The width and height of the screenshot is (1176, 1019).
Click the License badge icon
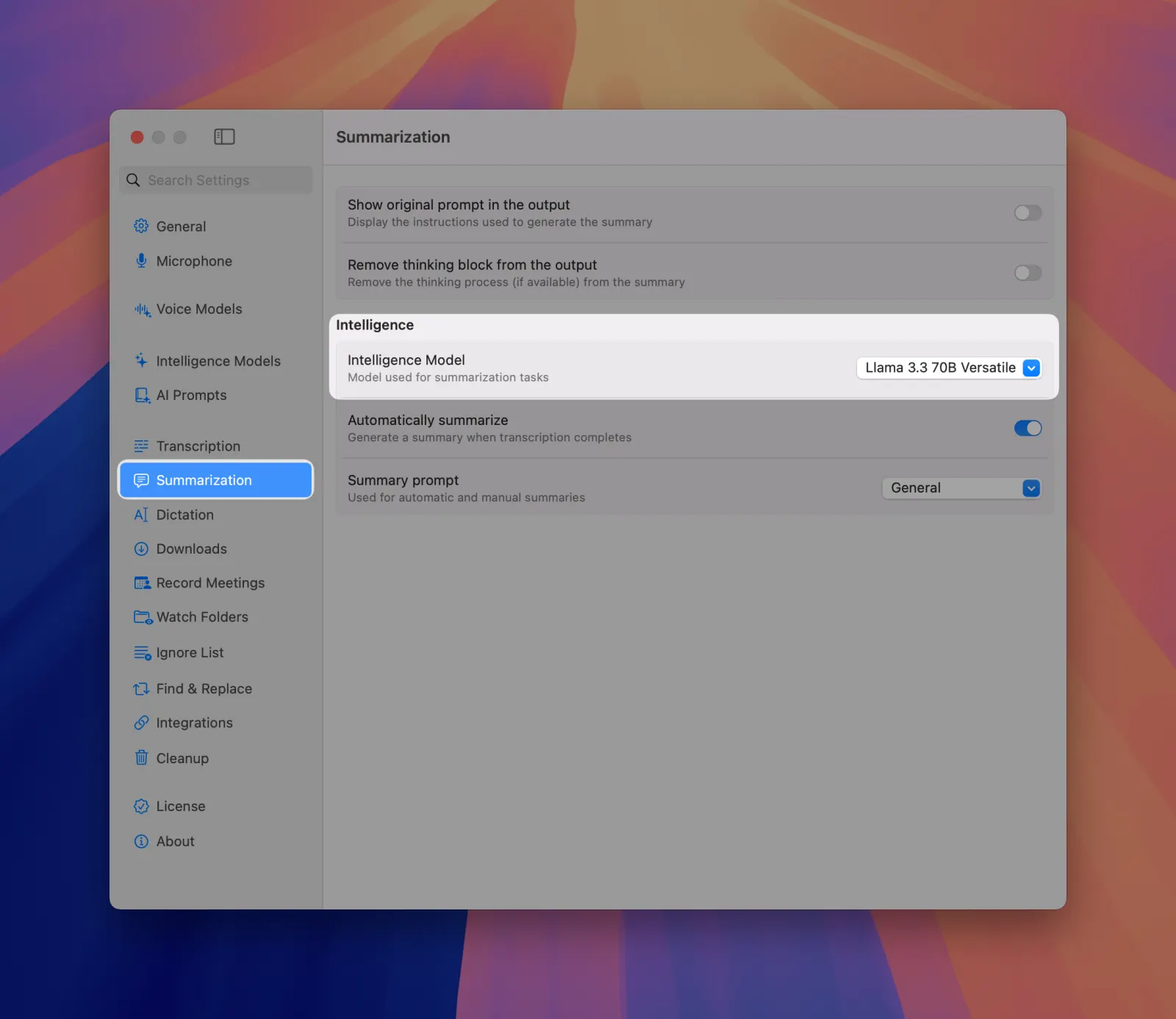(x=141, y=807)
